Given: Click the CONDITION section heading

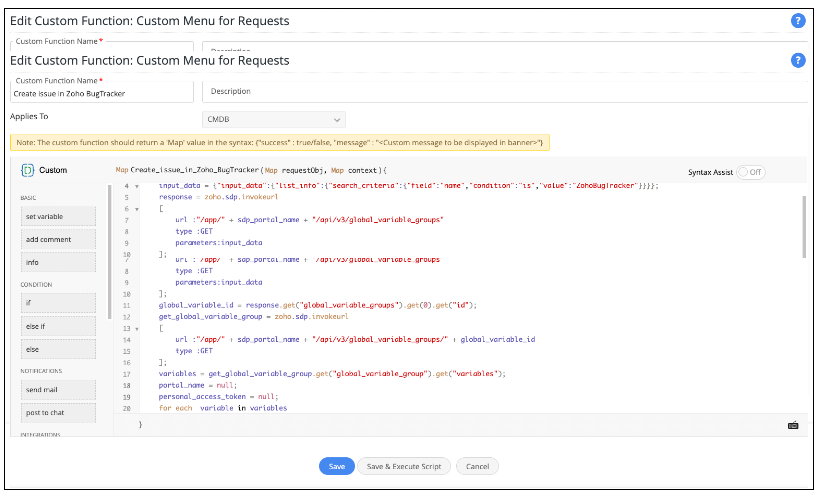Looking at the screenshot, I should 36,285.
